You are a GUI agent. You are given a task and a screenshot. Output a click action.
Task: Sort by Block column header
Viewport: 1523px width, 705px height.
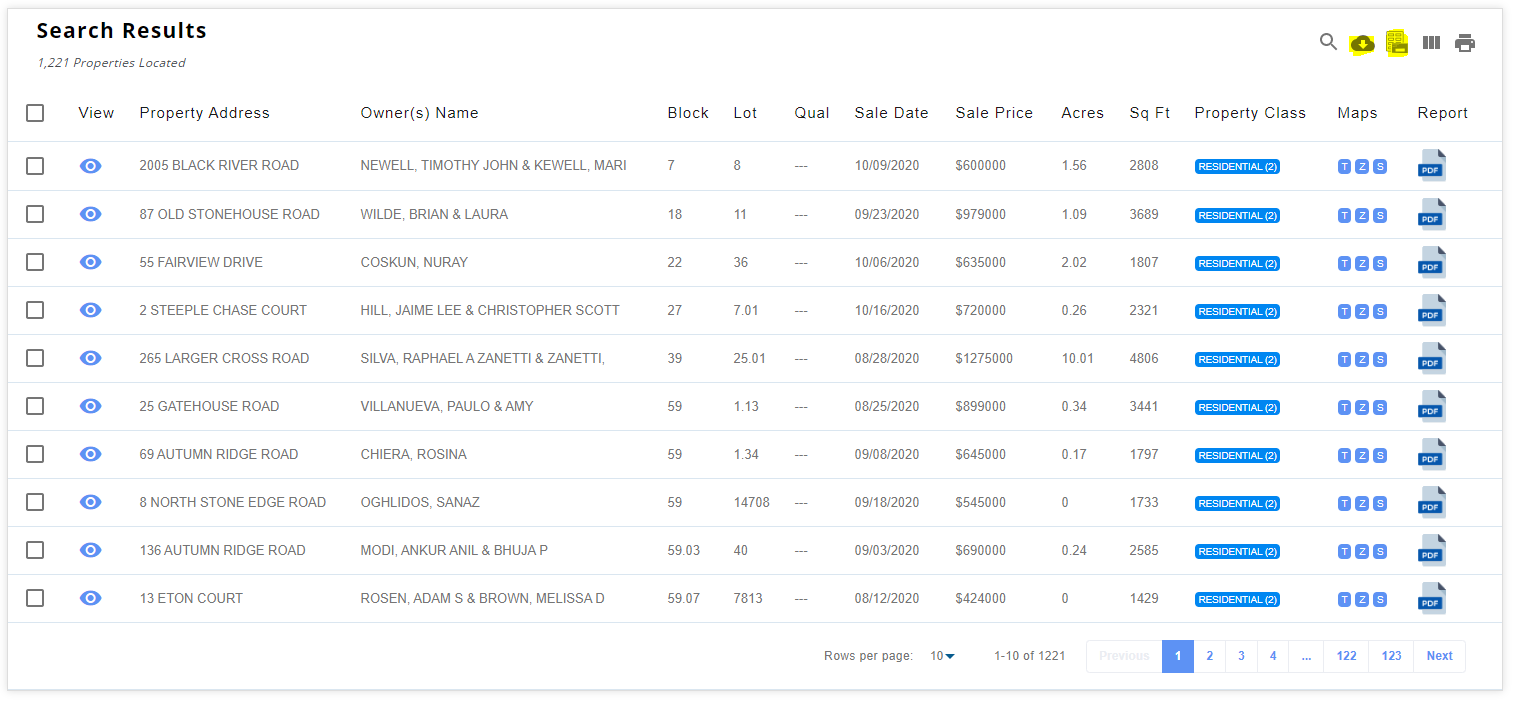(x=688, y=113)
